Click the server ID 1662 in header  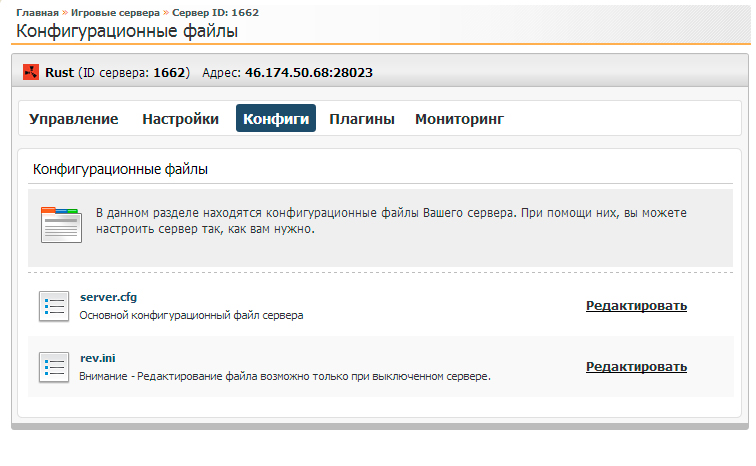169,73
